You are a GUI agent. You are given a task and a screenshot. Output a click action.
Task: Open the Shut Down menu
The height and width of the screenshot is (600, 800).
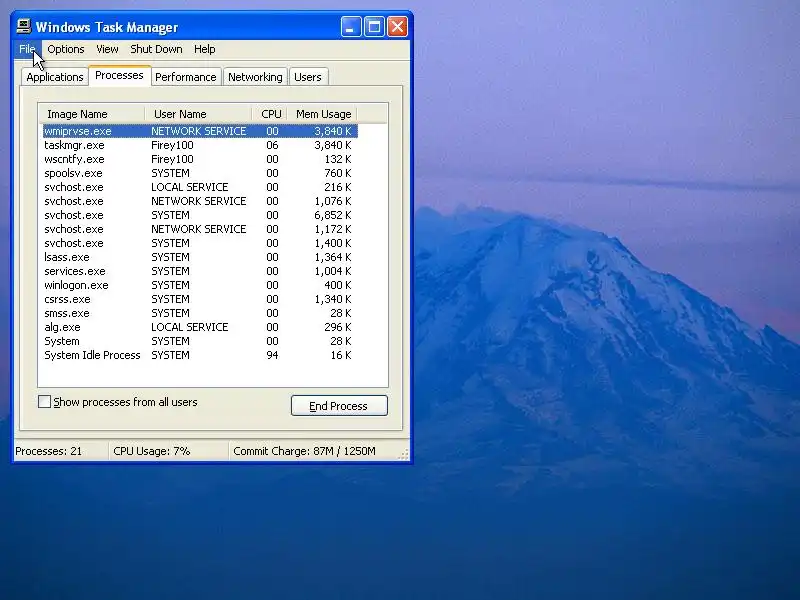[x=156, y=49]
